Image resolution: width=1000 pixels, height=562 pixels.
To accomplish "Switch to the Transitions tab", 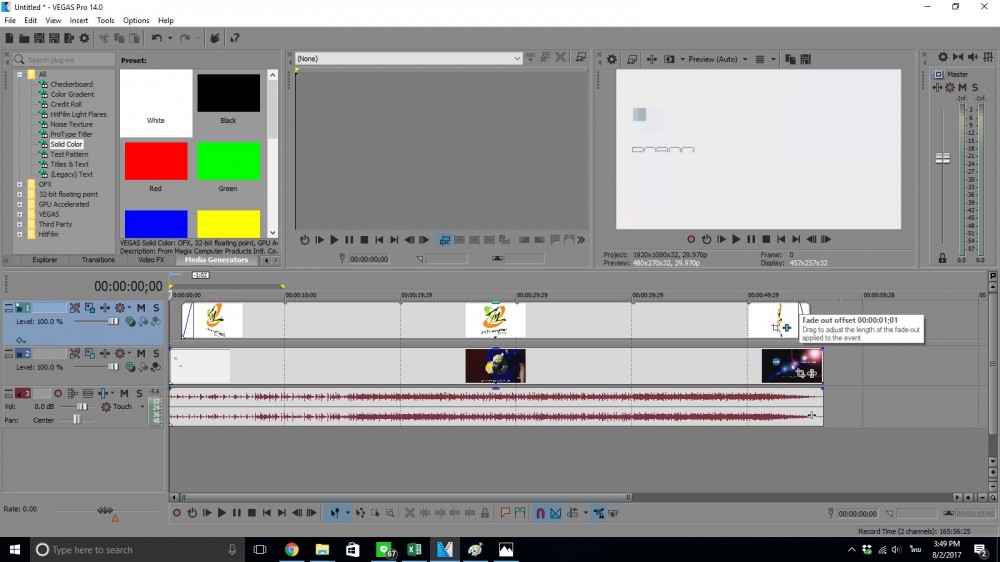I will [x=98, y=260].
